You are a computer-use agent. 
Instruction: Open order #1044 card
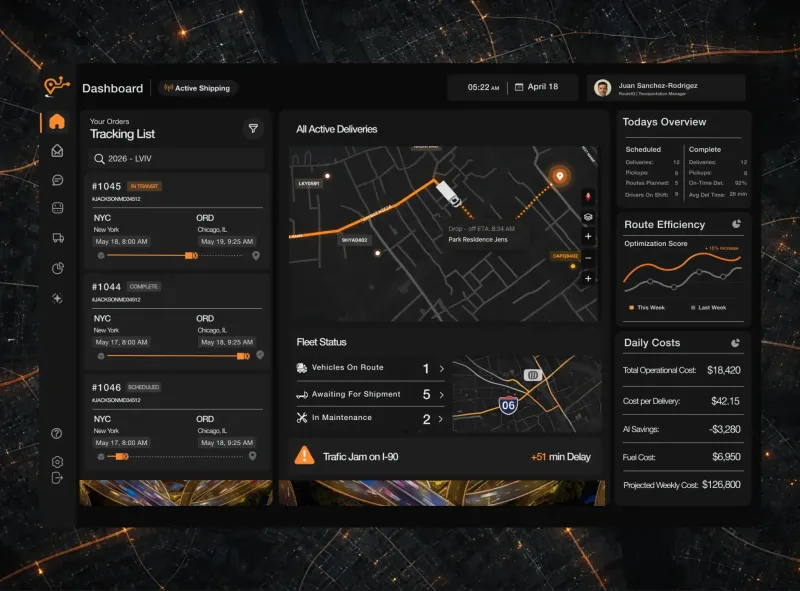(177, 322)
